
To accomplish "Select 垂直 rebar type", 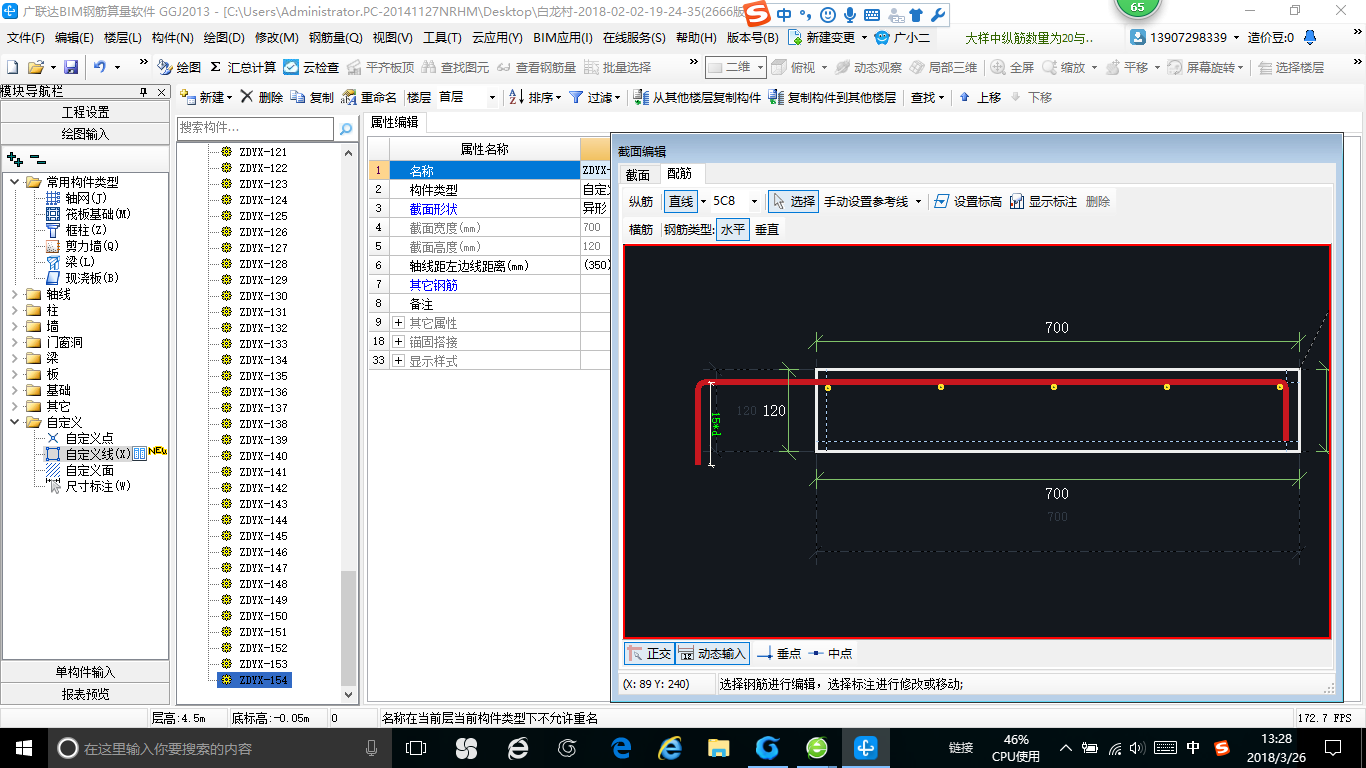I will (x=767, y=229).
